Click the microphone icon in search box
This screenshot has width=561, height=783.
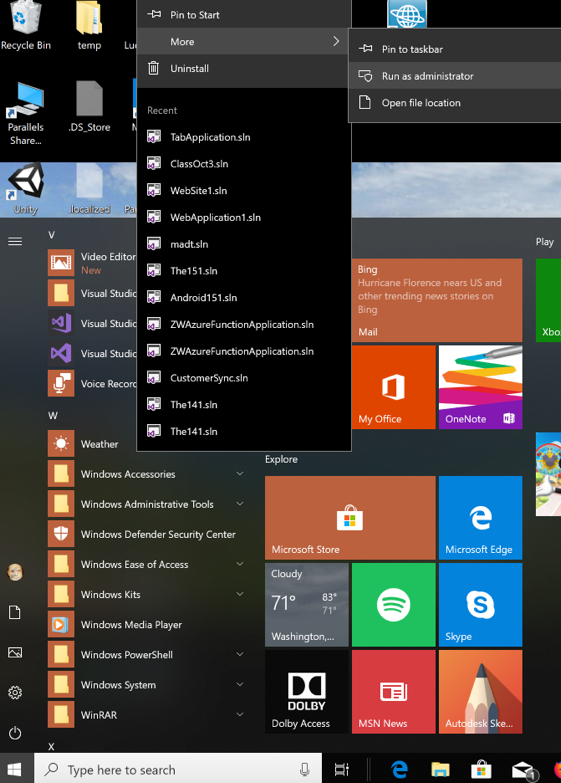(x=304, y=770)
